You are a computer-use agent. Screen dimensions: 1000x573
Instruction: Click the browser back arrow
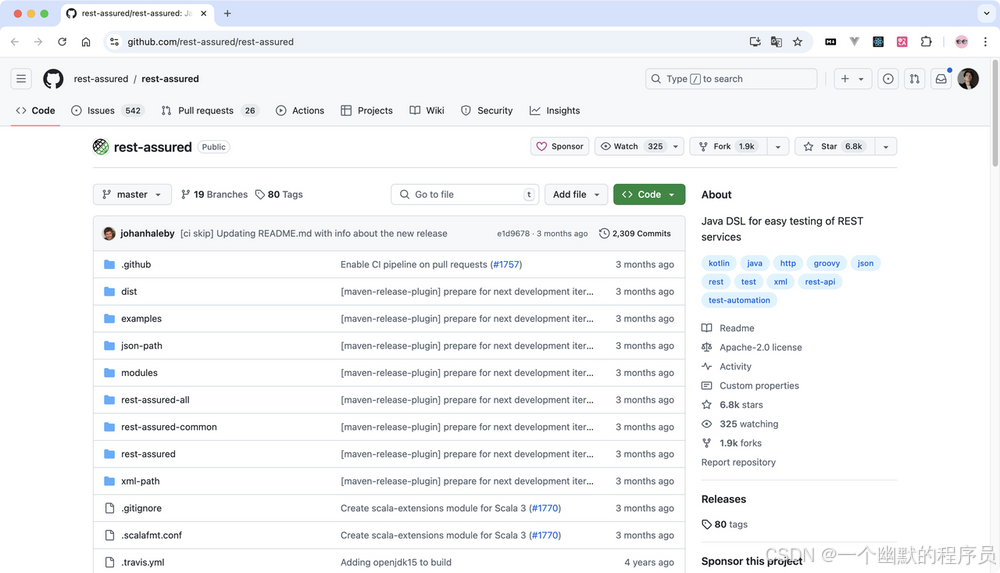click(15, 41)
